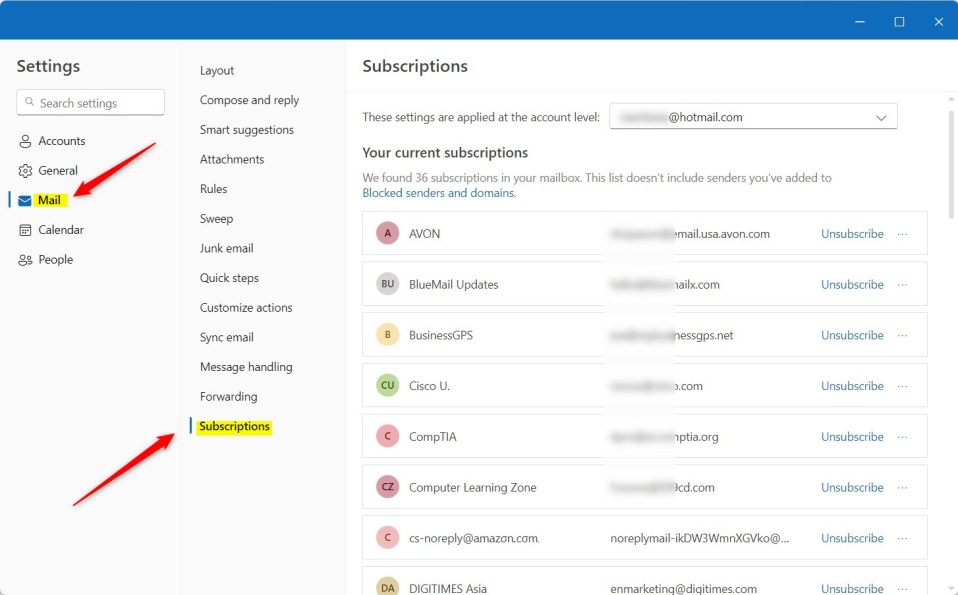Open Blocked senders and domains link
Viewport: 958px width, 595px height.
point(439,193)
